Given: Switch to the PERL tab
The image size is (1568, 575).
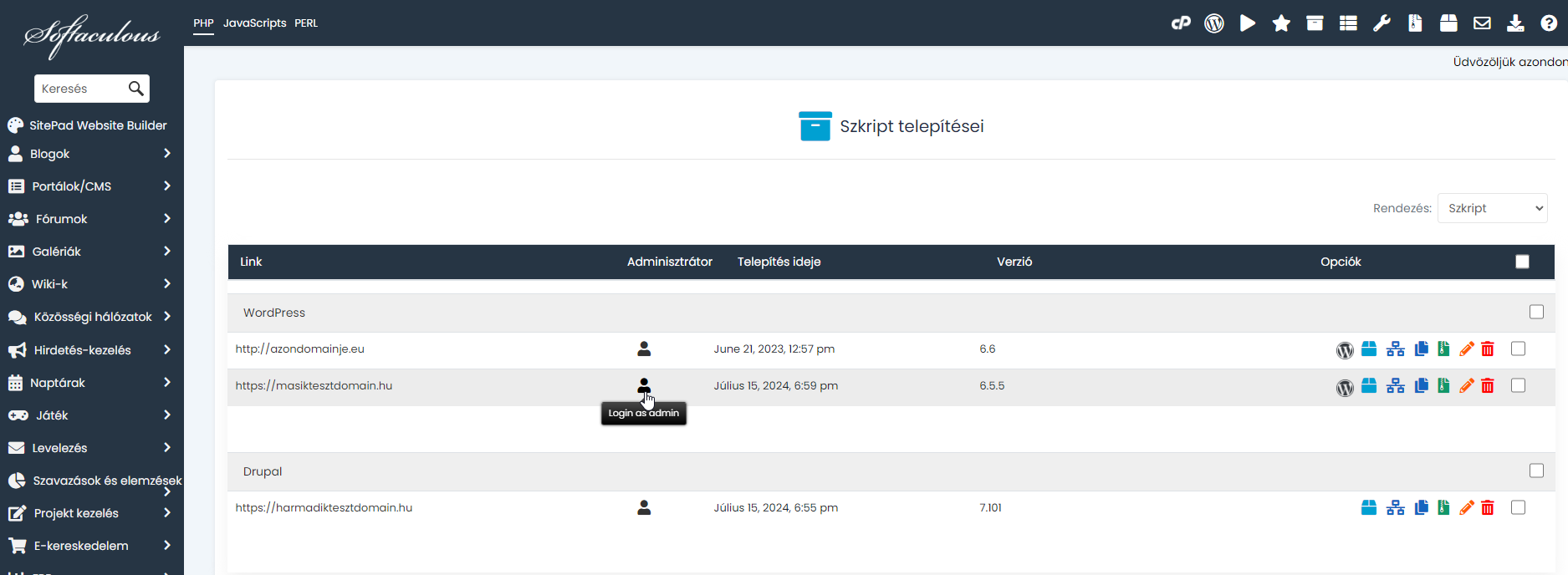Looking at the screenshot, I should 306,23.
